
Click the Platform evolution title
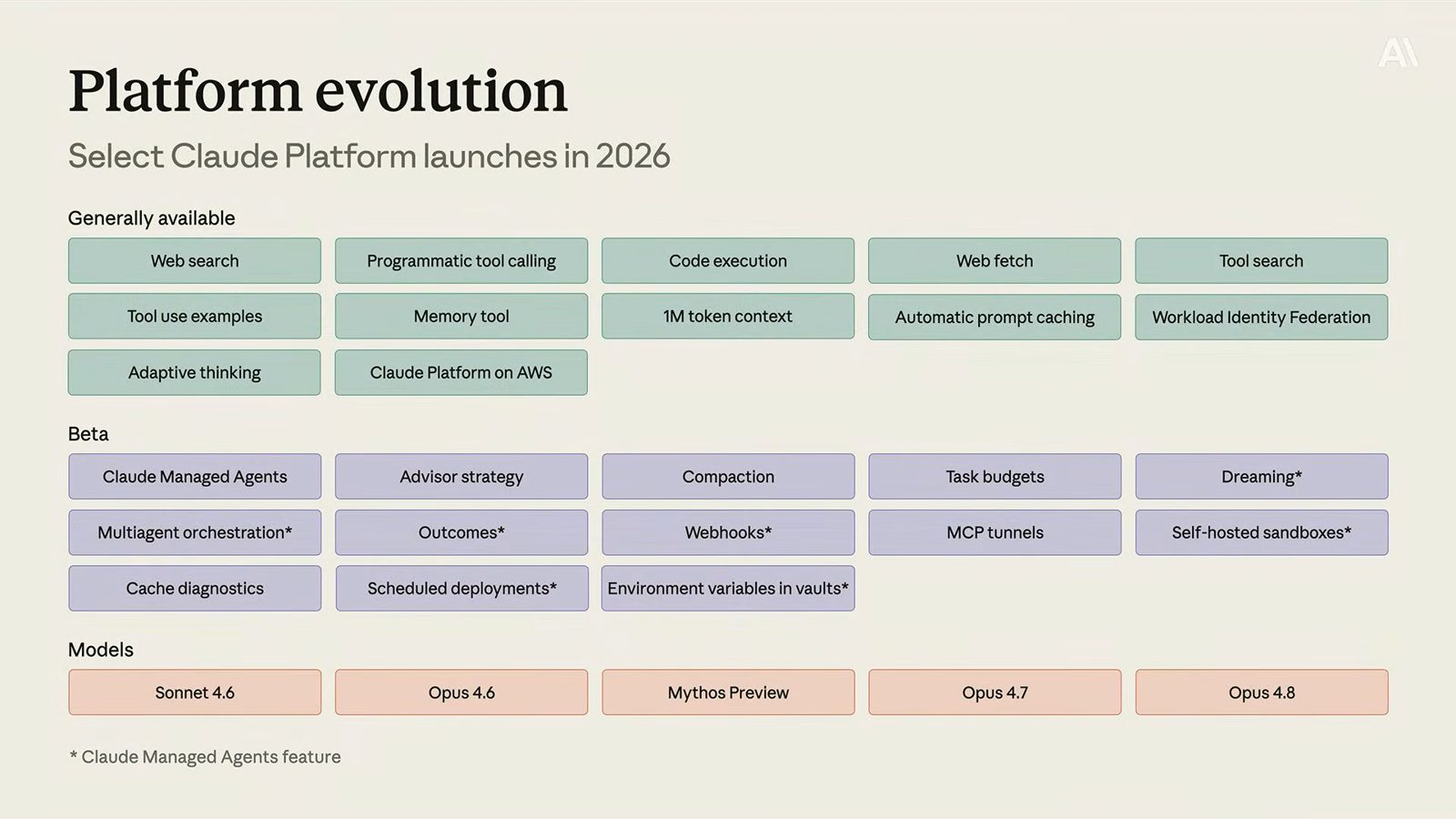(x=318, y=91)
